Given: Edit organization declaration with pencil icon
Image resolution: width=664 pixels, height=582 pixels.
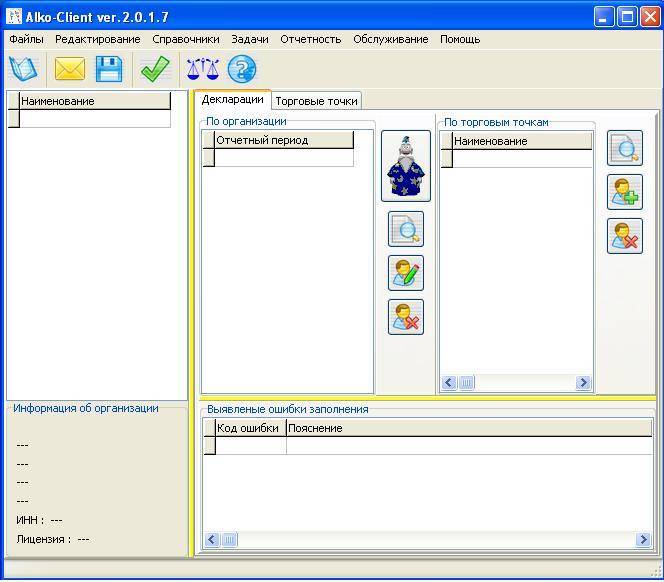Looking at the screenshot, I should pos(406,273).
